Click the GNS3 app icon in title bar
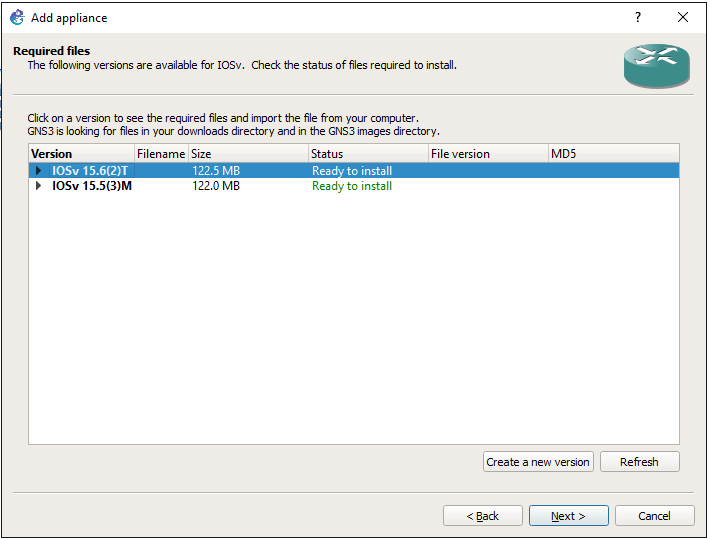The image size is (710, 539). pyautogui.click(x=17, y=17)
